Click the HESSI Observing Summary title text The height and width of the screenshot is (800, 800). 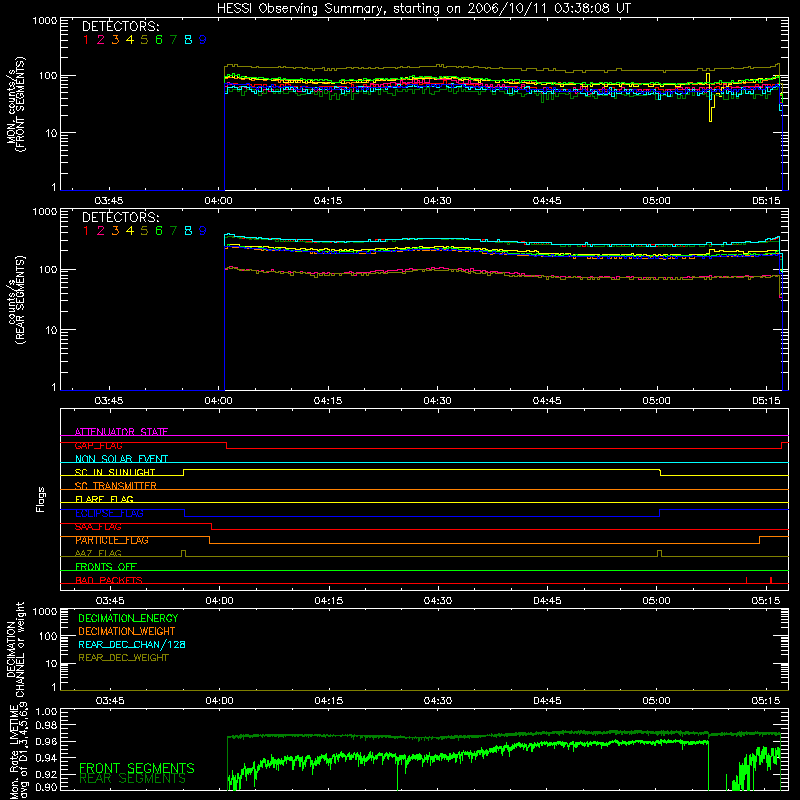[424, 8]
